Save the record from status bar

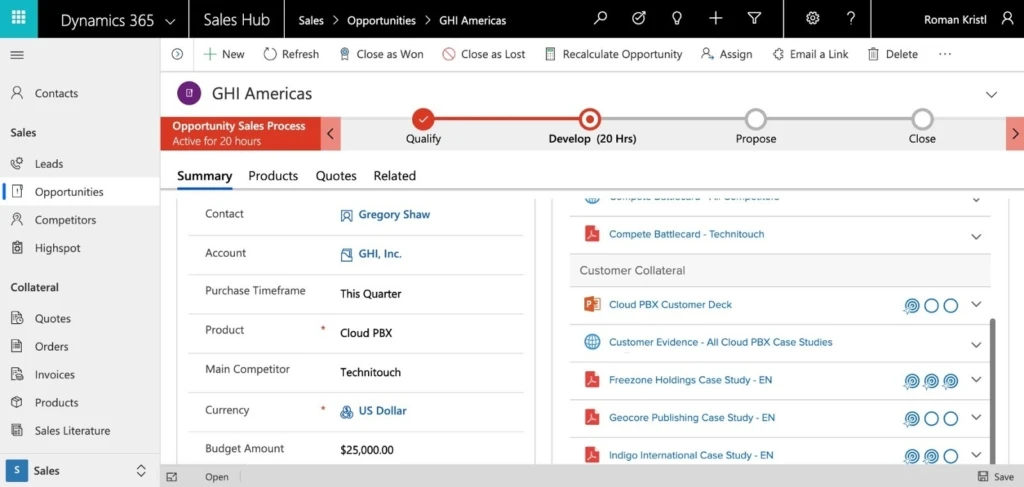(x=996, y=477)
